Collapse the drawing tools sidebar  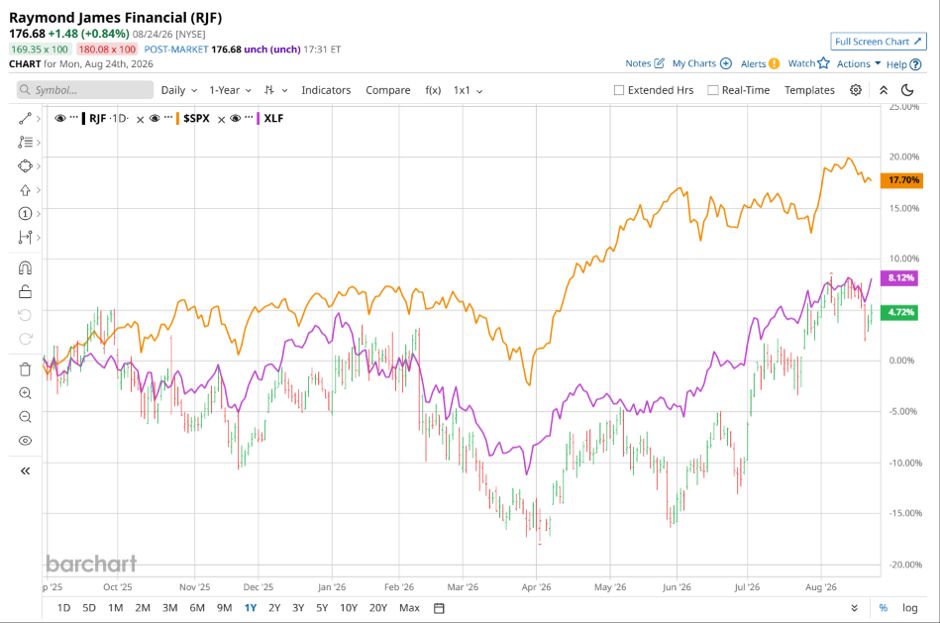[25, 471]
